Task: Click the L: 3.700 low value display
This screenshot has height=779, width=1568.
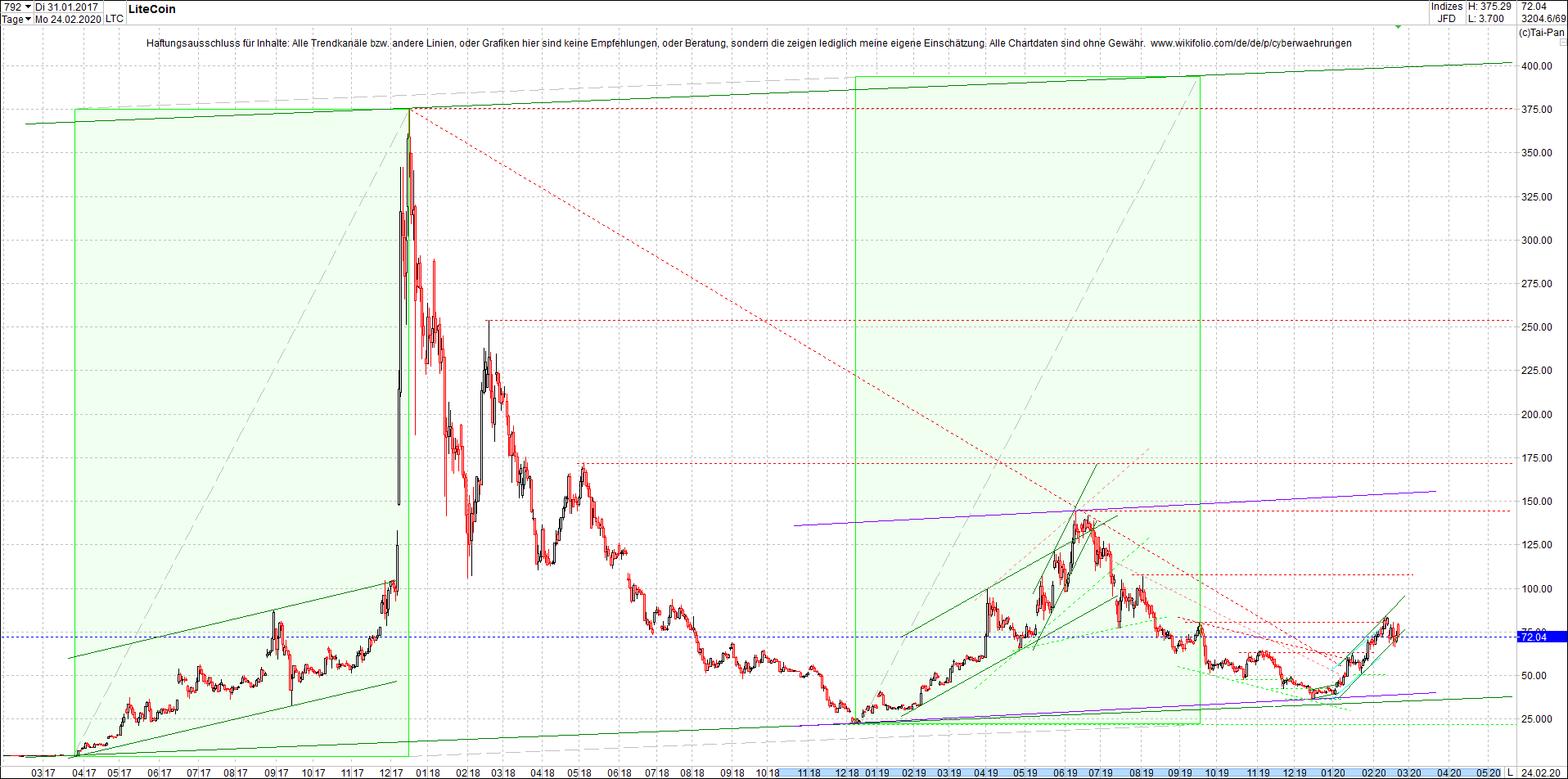Action: [x=1484, y=18]
